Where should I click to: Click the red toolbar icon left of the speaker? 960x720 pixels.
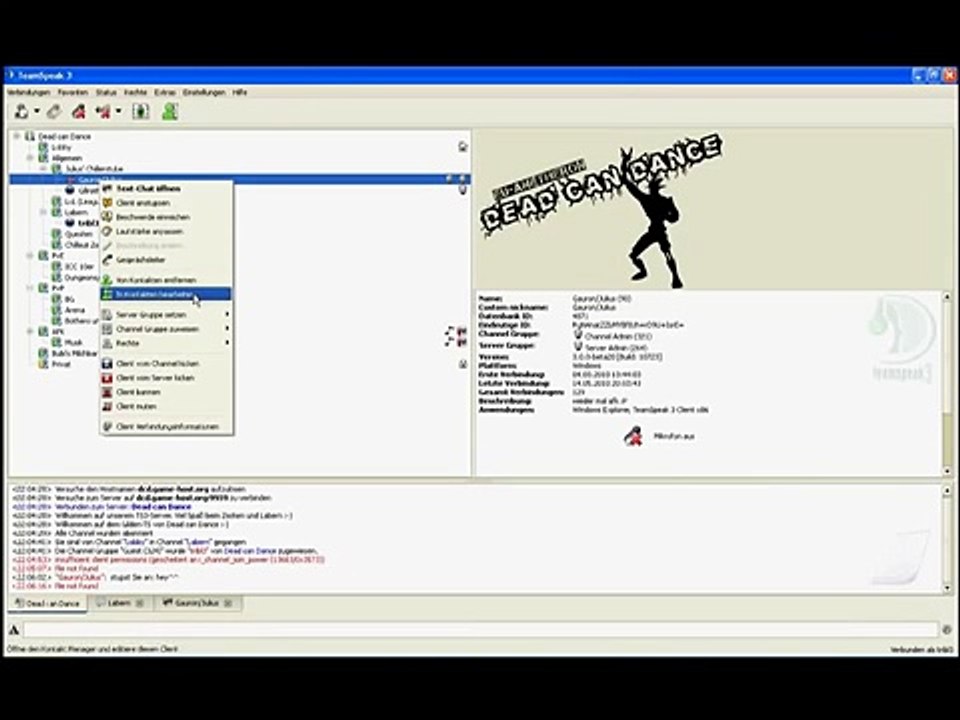coord(79,111)
